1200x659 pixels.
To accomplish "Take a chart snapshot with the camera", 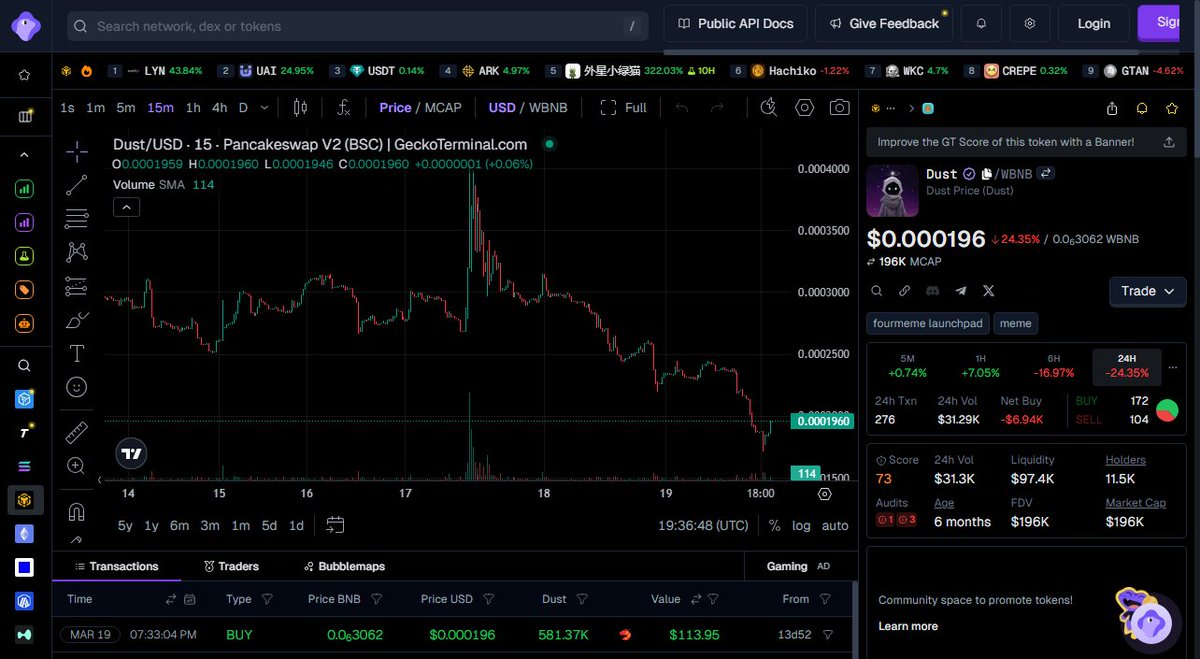I will (840, 107).
